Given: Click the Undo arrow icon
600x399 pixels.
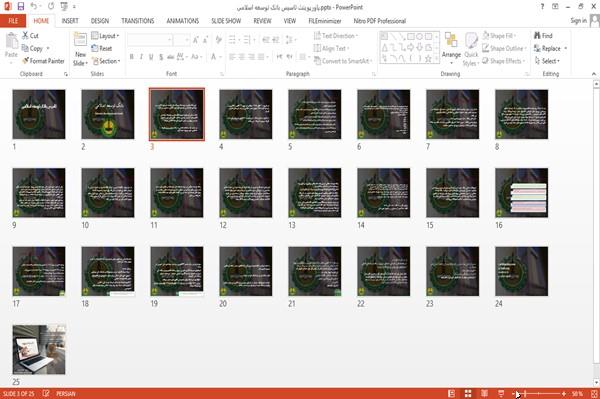Looking at the screenshot, I should coord(34,7).
